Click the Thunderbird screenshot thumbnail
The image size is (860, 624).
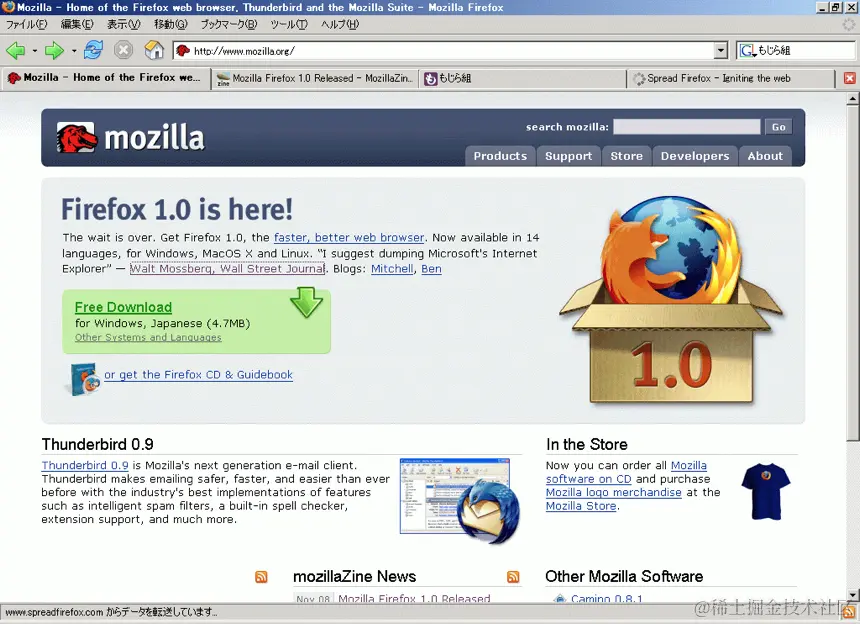click(x=460, y=501)
